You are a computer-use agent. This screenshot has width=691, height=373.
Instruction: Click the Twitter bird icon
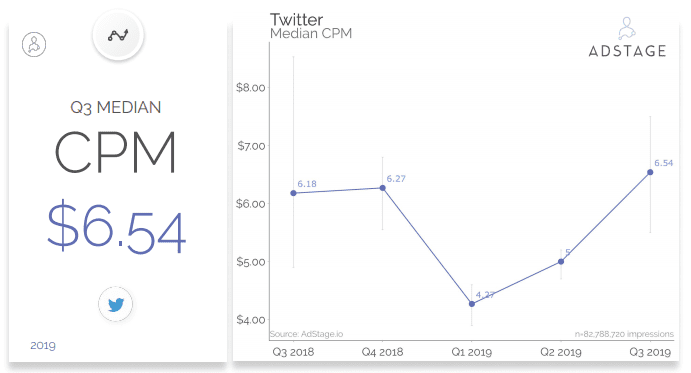[x=115, y=304]
